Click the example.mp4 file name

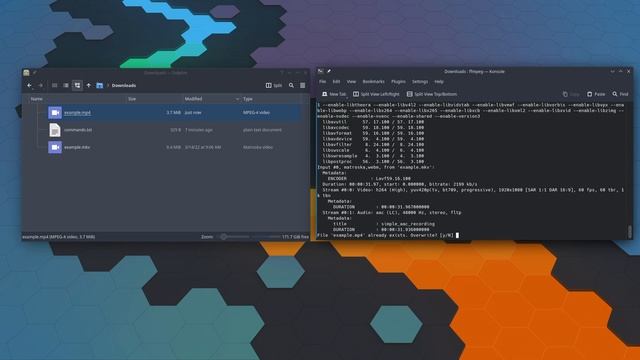(78, 113)
